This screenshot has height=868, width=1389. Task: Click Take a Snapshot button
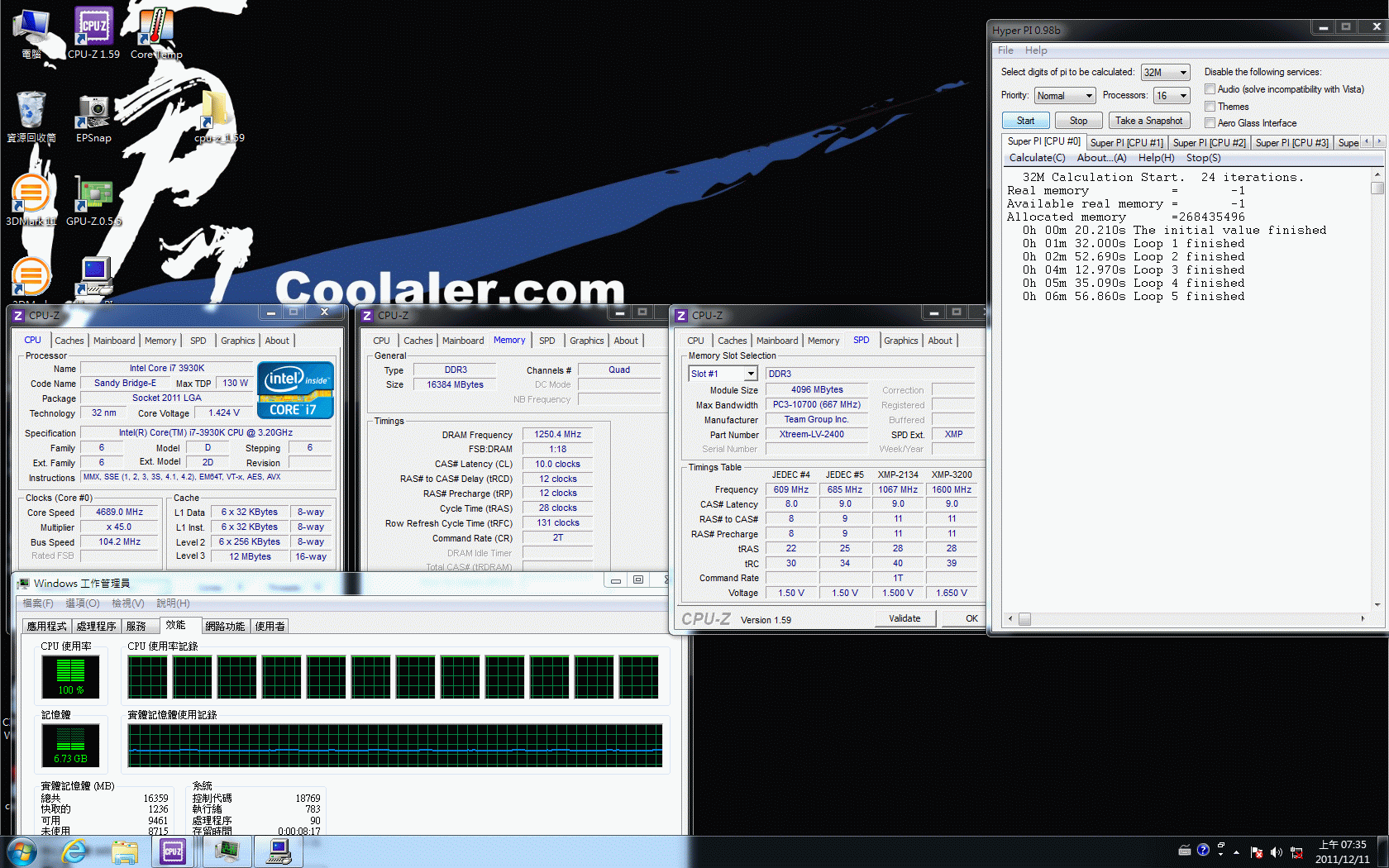1149,121
